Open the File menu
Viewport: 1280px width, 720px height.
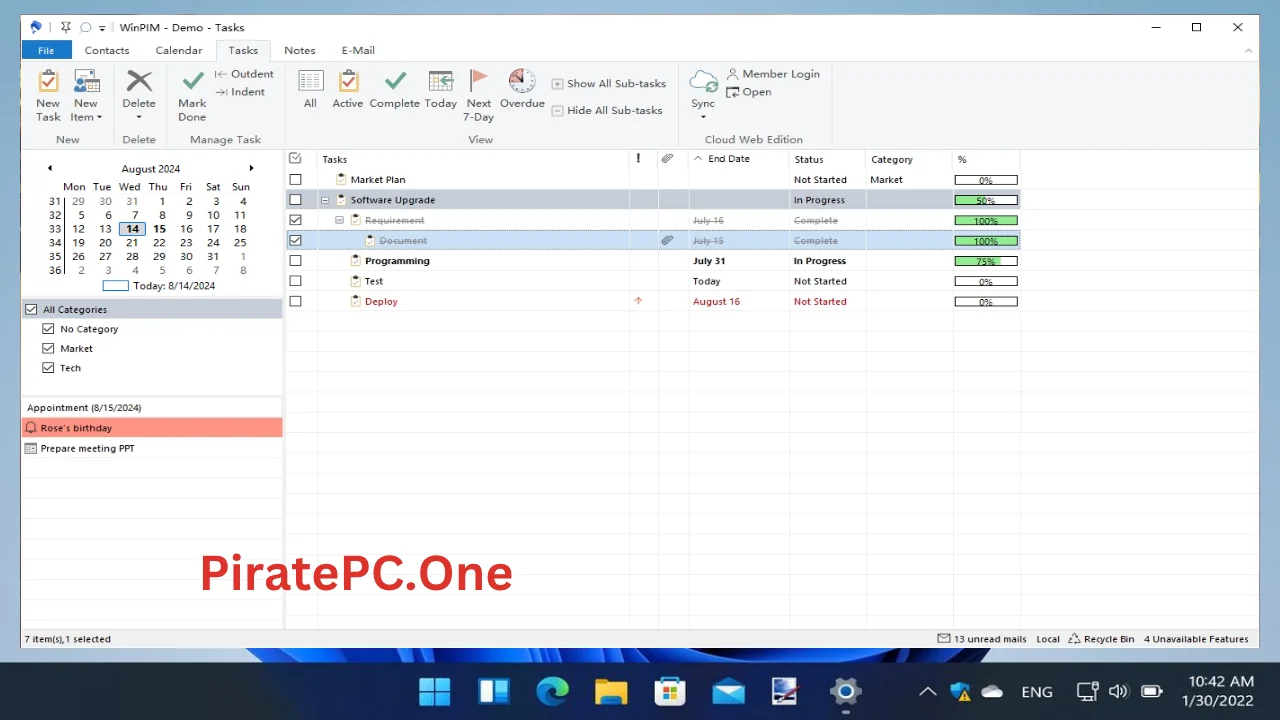46,50
